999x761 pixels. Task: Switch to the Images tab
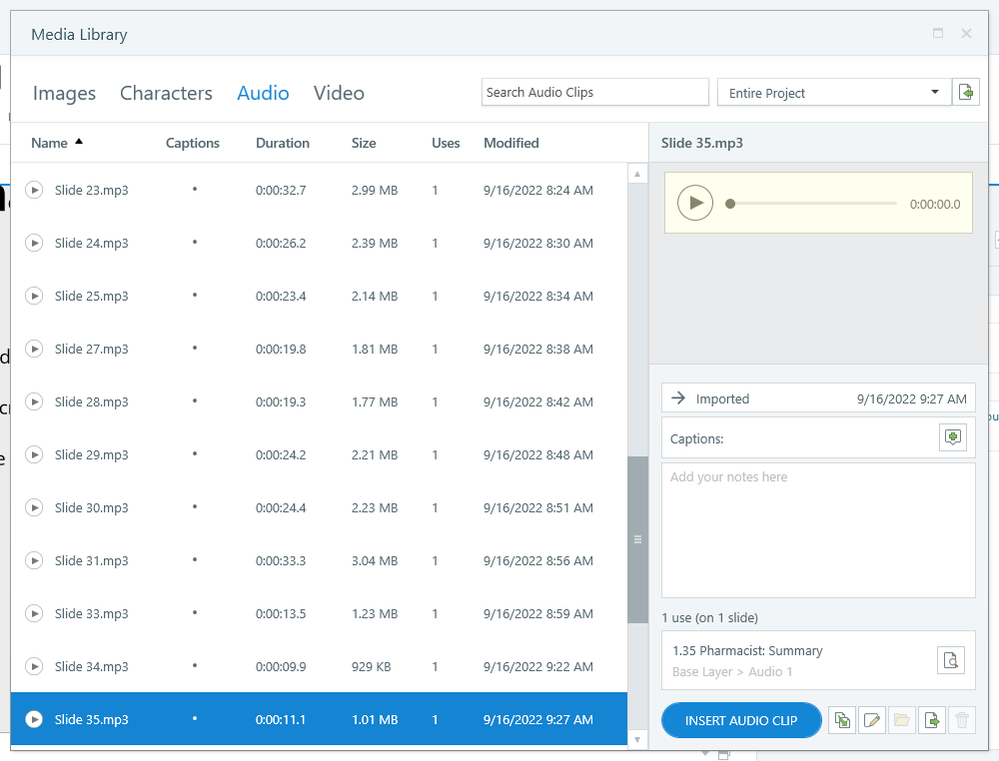coord(64,93)
